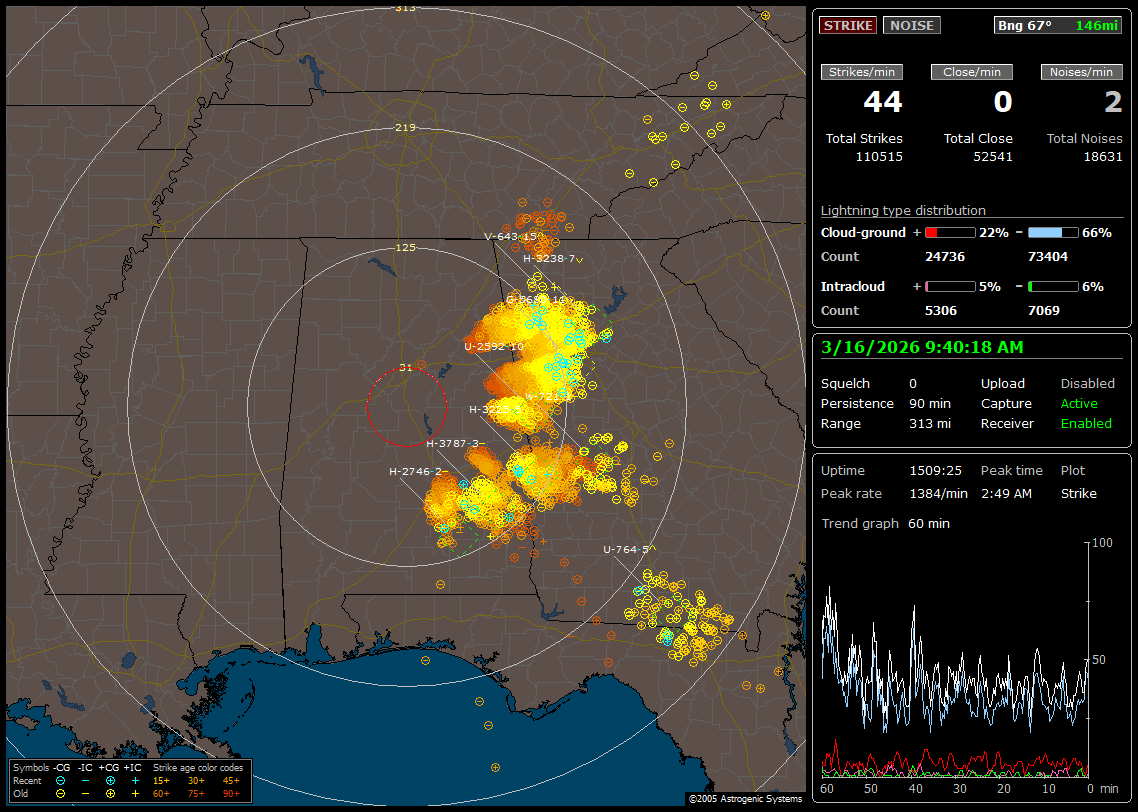Screen dimensions: 1138x812
Task: Click the H-3238-7 storm label
Action: (x=549, y=258)
